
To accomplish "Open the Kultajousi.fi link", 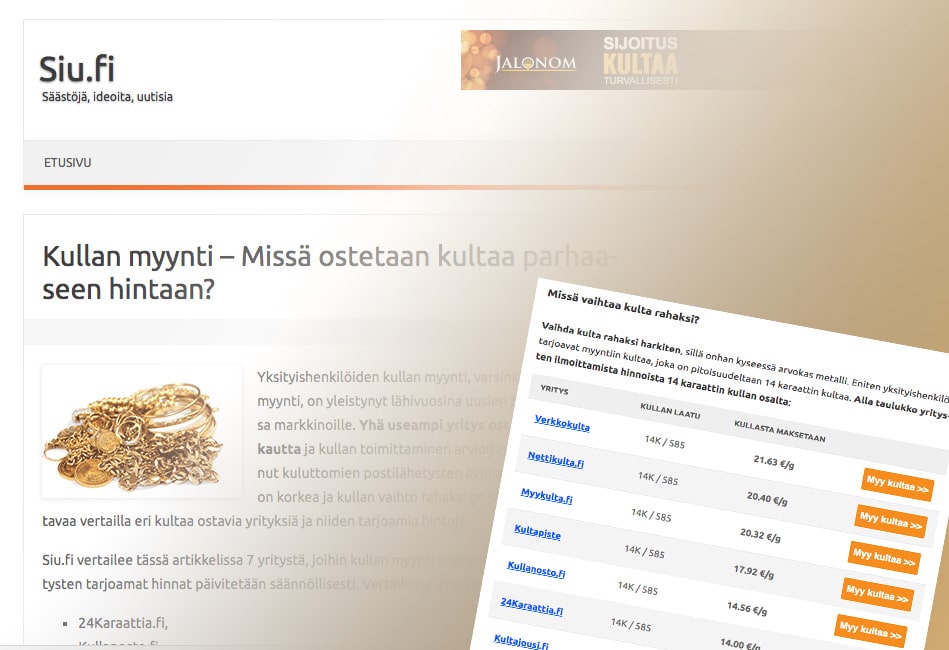I will pyautogui.click(x=521, y=642).
